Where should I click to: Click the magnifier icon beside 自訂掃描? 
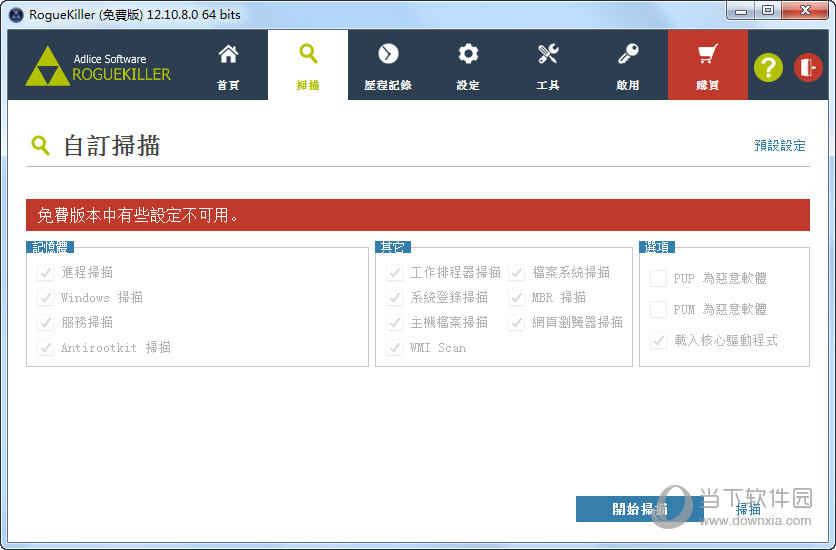click(x=41, y=145)
